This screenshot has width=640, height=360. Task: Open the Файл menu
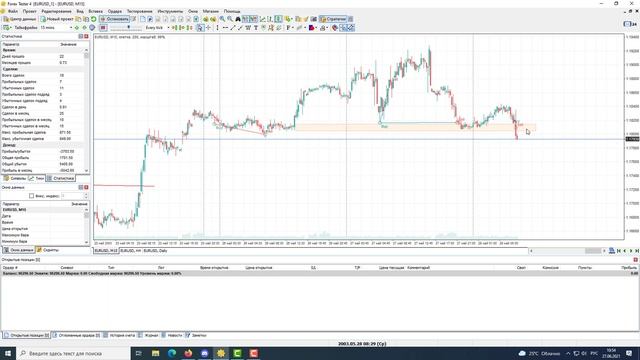[x=13, y=11]
